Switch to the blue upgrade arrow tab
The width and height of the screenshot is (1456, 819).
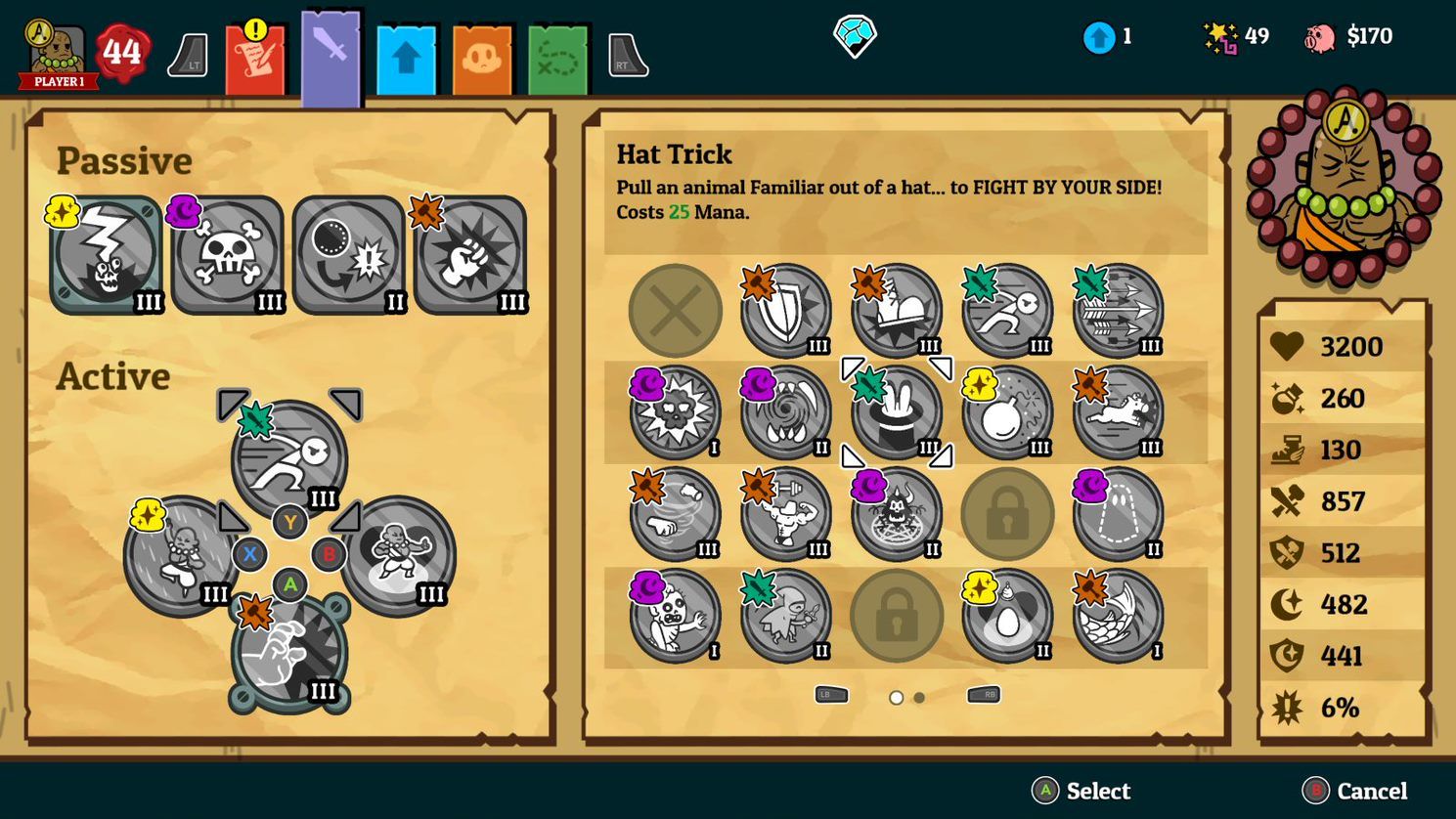407,59
